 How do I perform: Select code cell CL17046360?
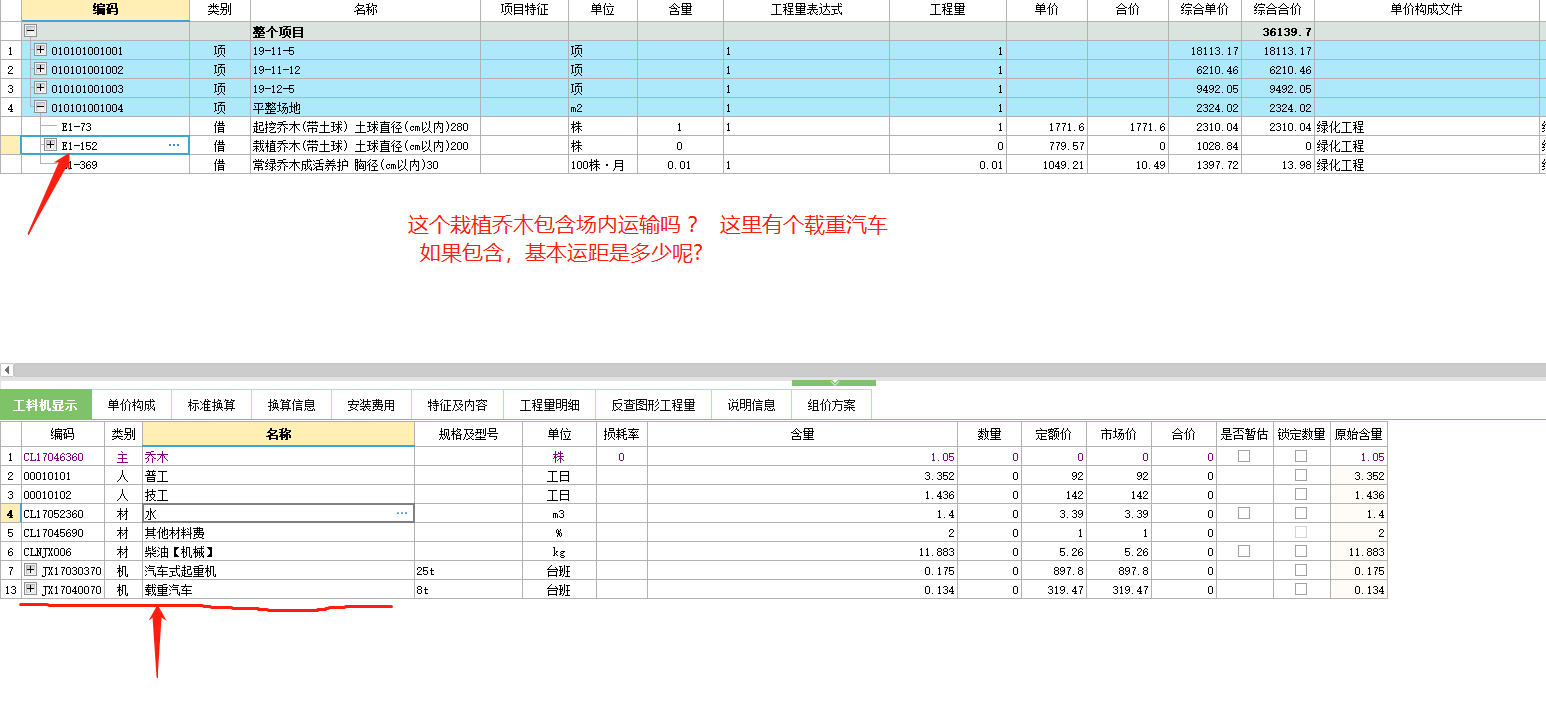[x=63, y=457]
